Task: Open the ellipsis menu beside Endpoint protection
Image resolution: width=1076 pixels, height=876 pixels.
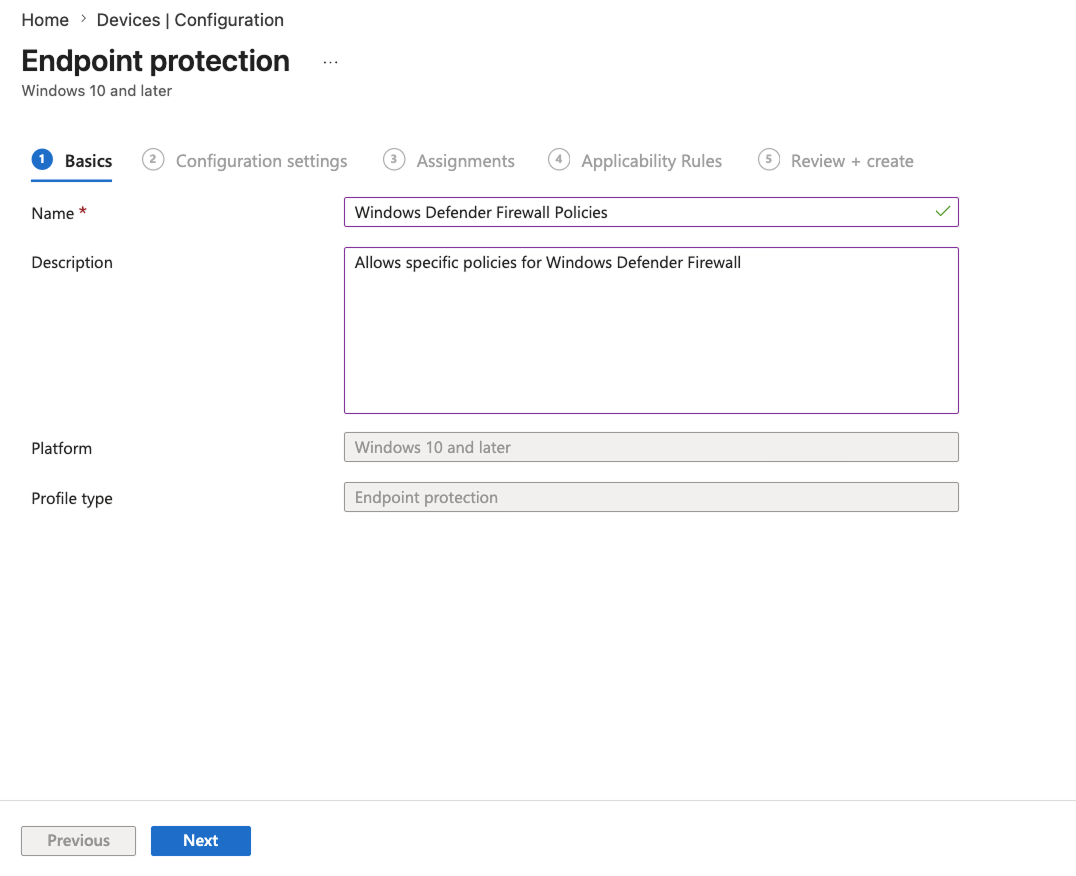Action: point(331,62)
